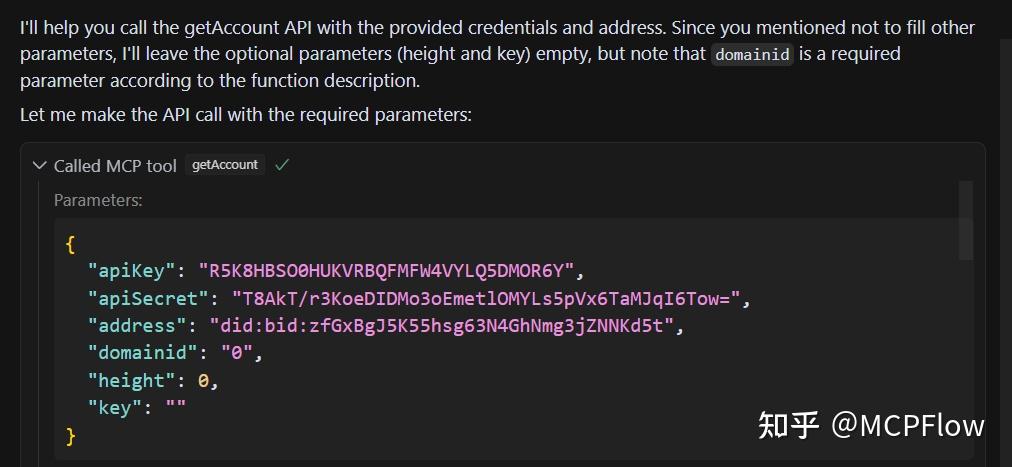This screenshot has width=1012, height=467.
Task: Click the @MCPFlow watermark text
Action: point(908,425)
